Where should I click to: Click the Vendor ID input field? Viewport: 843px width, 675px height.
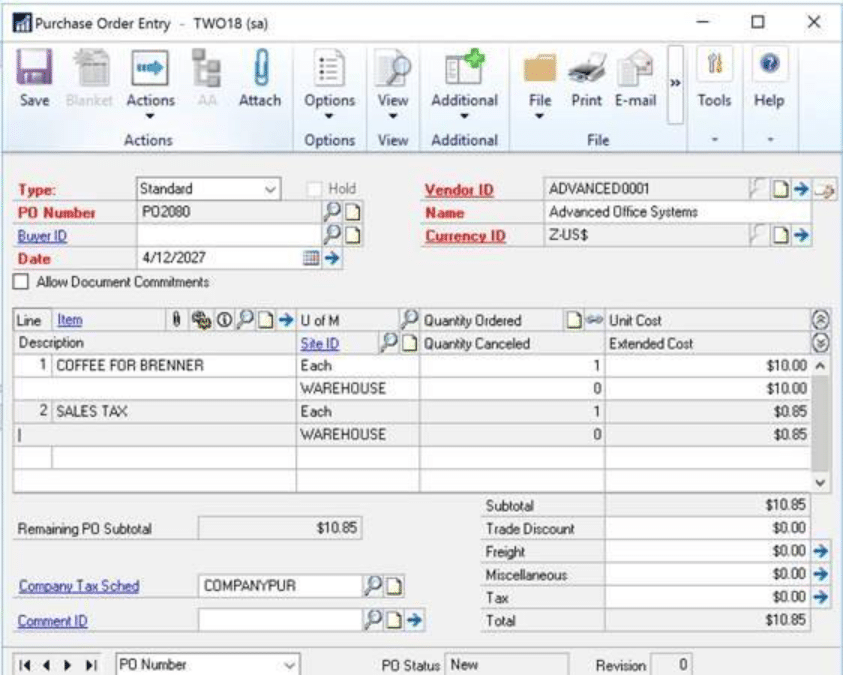pyautogui.click(x=646, y=188)
